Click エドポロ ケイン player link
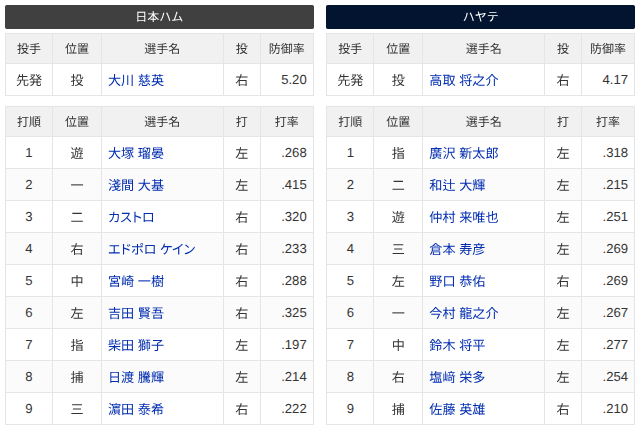This screenshot has height=434, width=644. click(152, 249)
